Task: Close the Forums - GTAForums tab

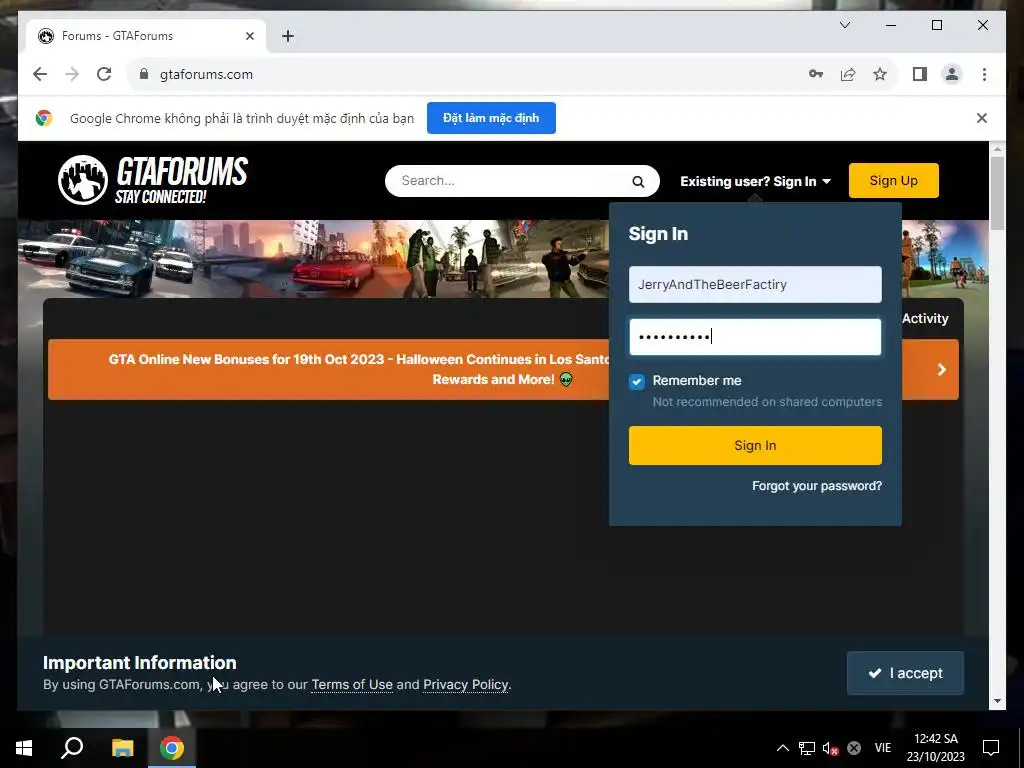Action: (249, 36)
